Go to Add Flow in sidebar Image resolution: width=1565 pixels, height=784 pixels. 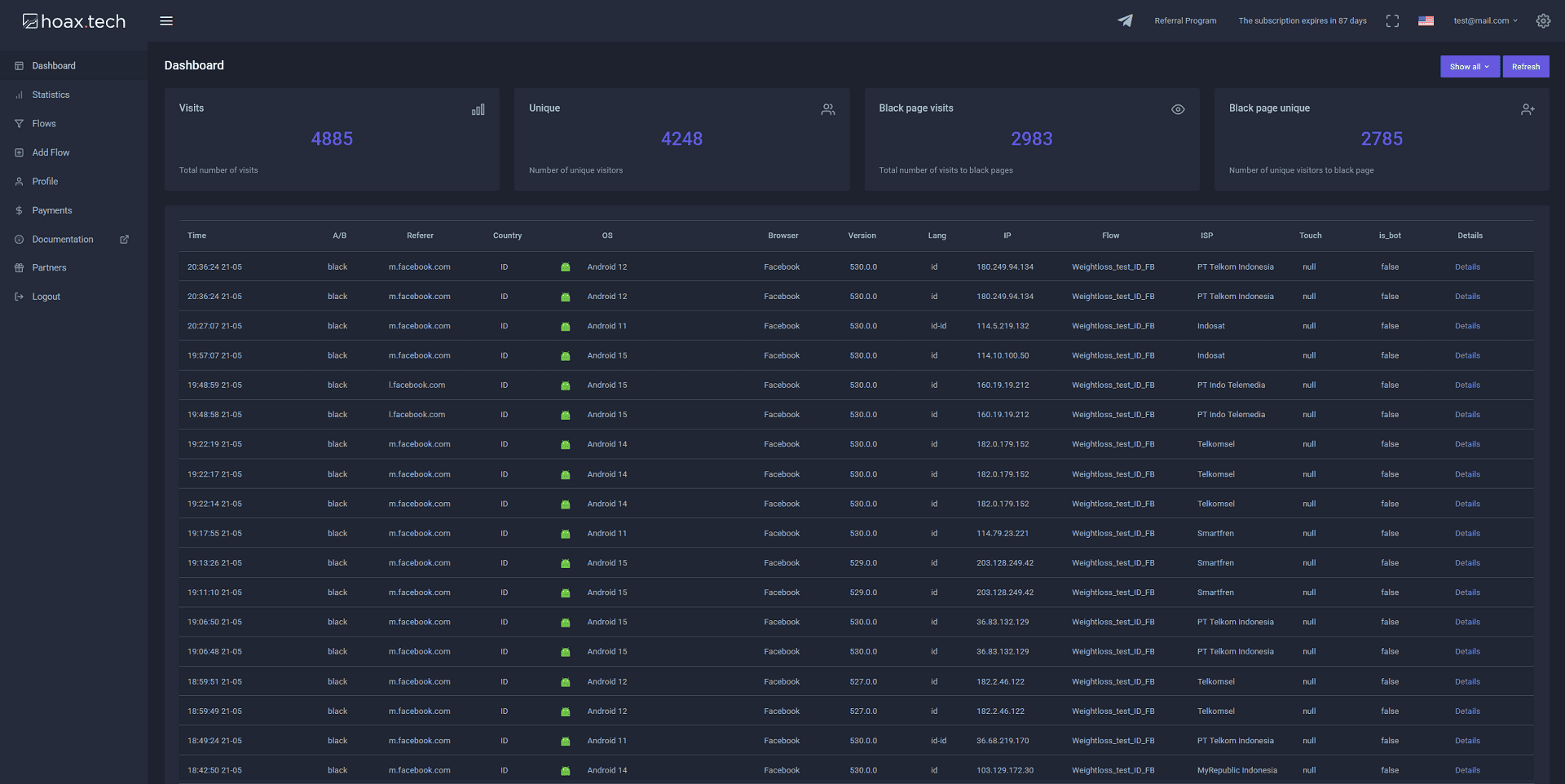coord(51,153)
